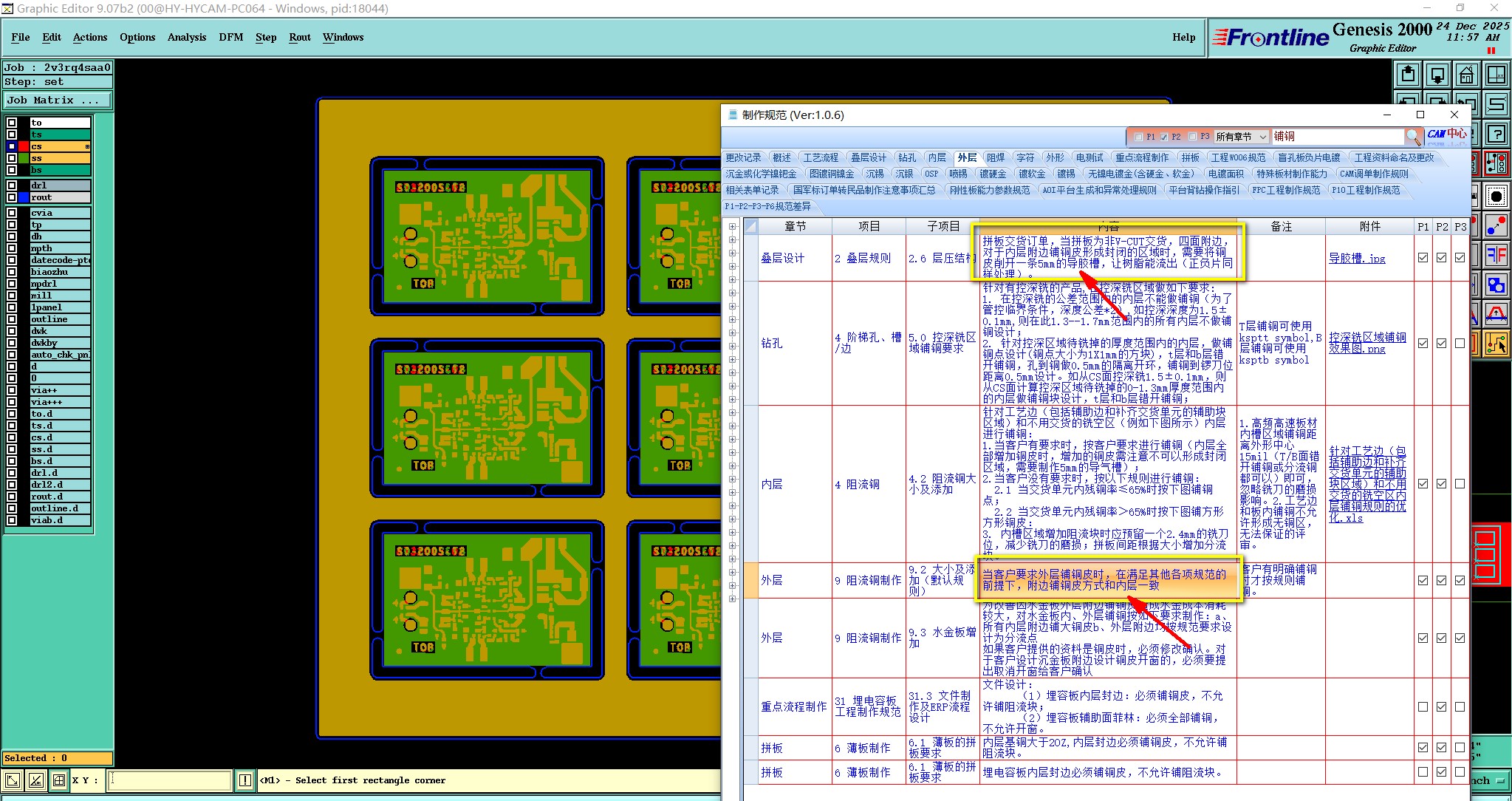The image size is (1512, 801).
Task: Click the 铺铜 search input field
Action: [x=1335, y=137]
